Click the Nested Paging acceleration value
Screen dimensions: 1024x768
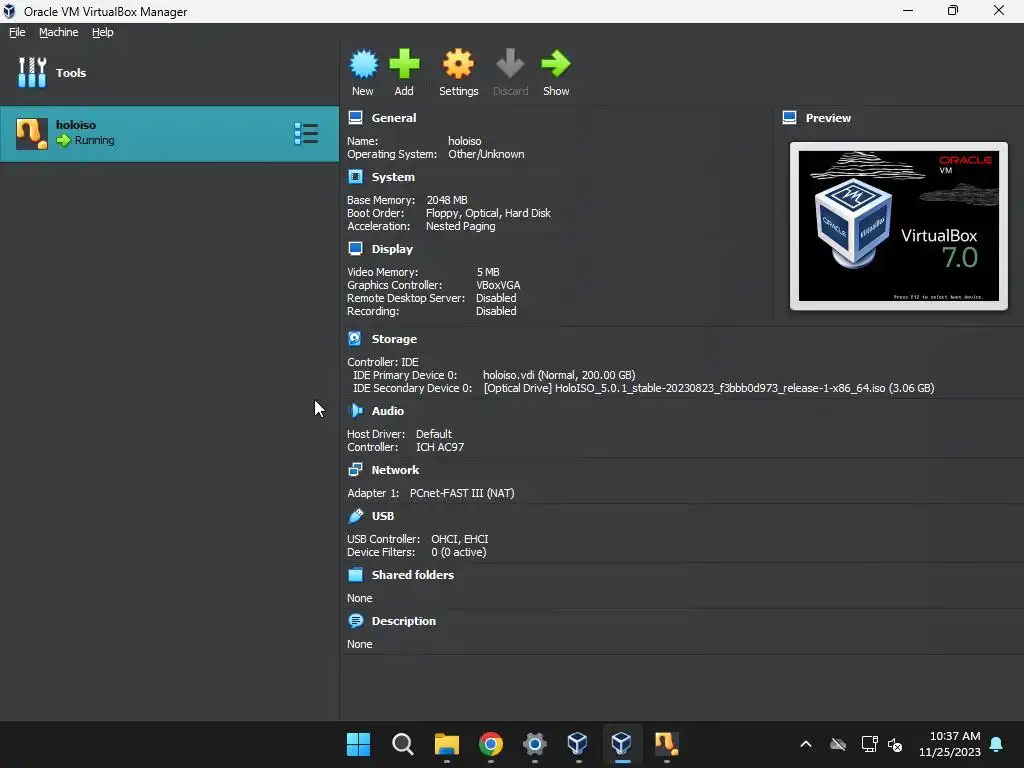(460, 226)
